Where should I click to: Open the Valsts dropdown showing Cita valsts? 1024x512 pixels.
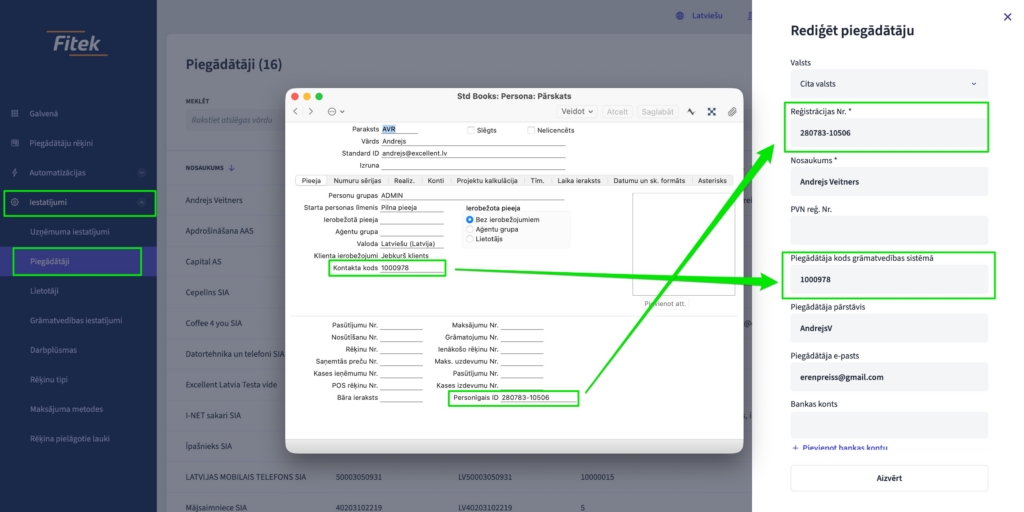889,84
